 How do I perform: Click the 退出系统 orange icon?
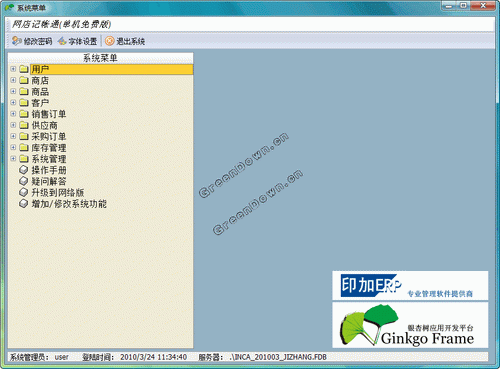coord(110,41)
